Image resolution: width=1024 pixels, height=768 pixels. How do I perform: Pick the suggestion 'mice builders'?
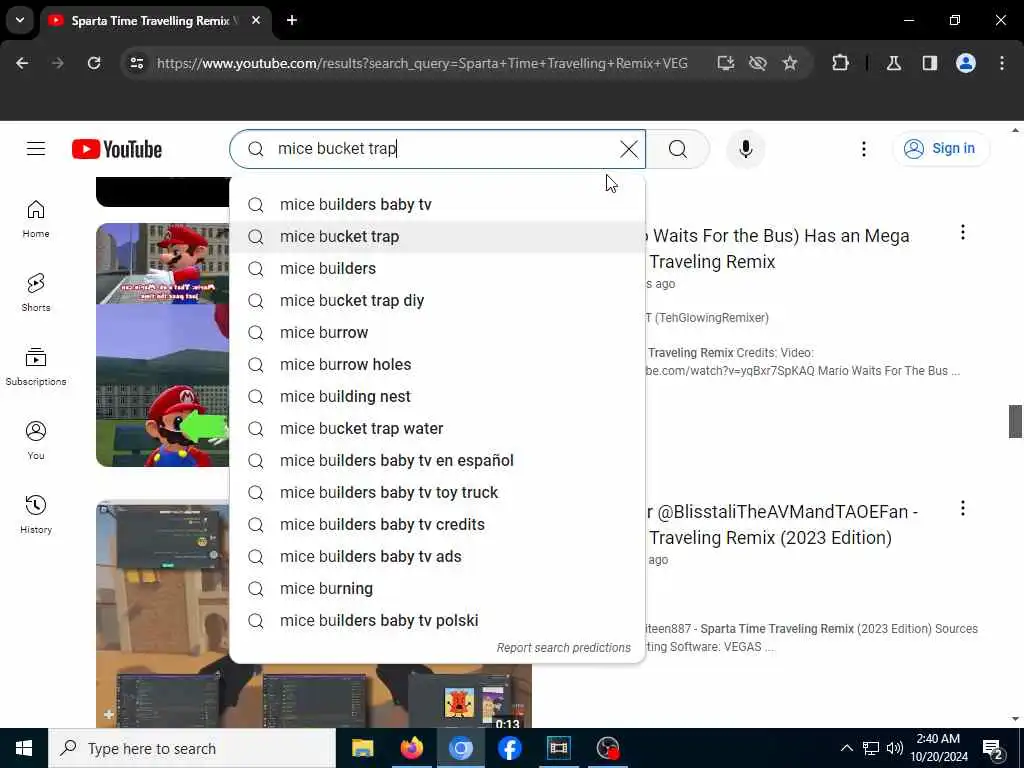point(438,268)
